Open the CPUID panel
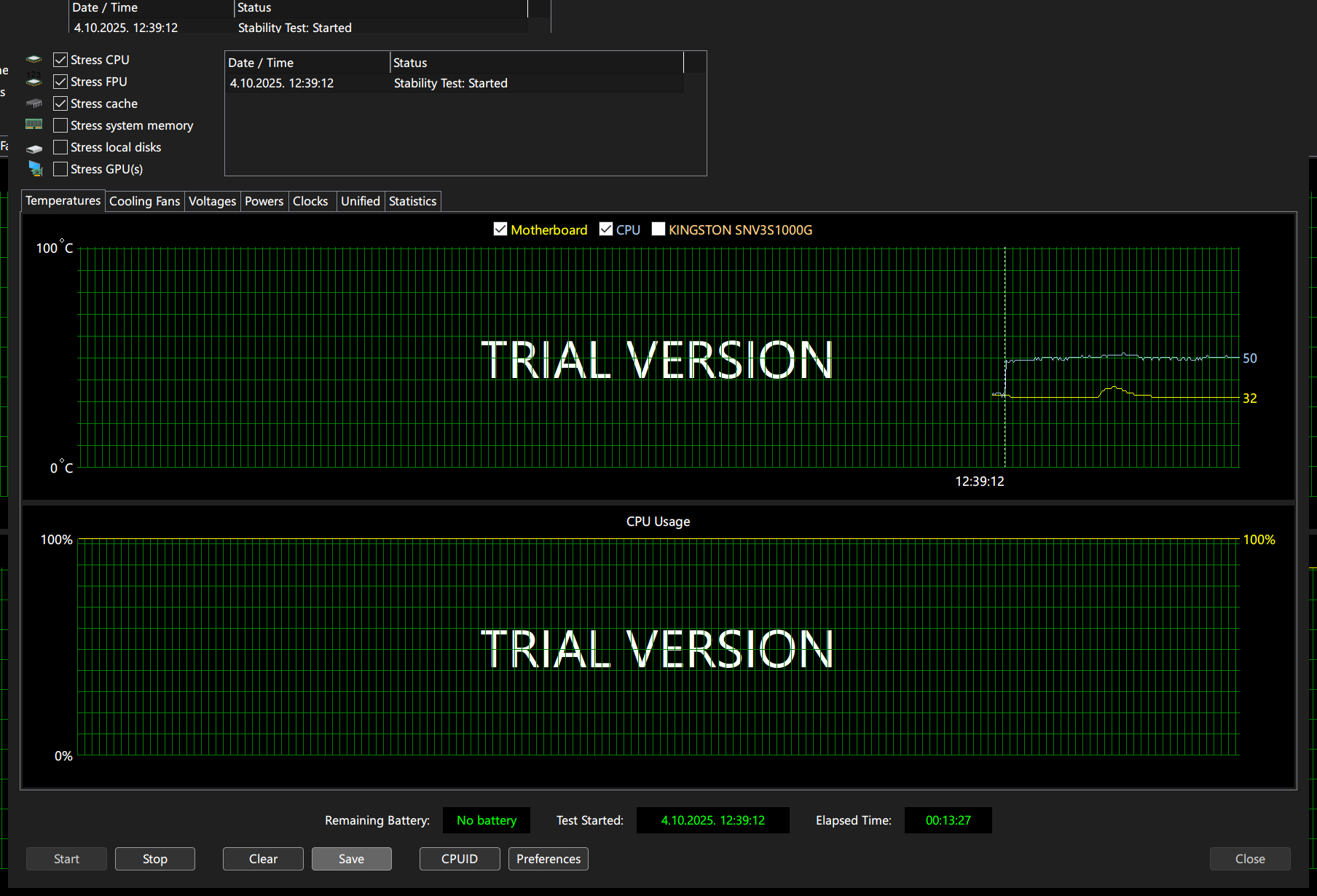The image size is (1317, 896). coord(460,859)
